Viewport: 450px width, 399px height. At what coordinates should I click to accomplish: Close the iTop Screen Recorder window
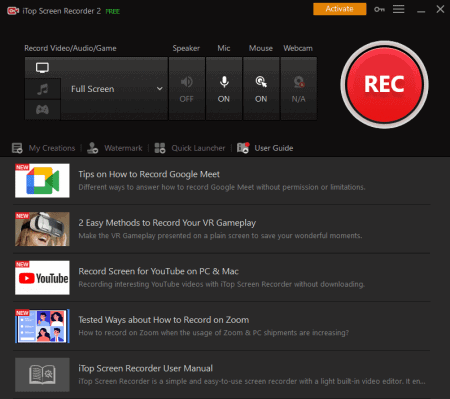[440, 9]
